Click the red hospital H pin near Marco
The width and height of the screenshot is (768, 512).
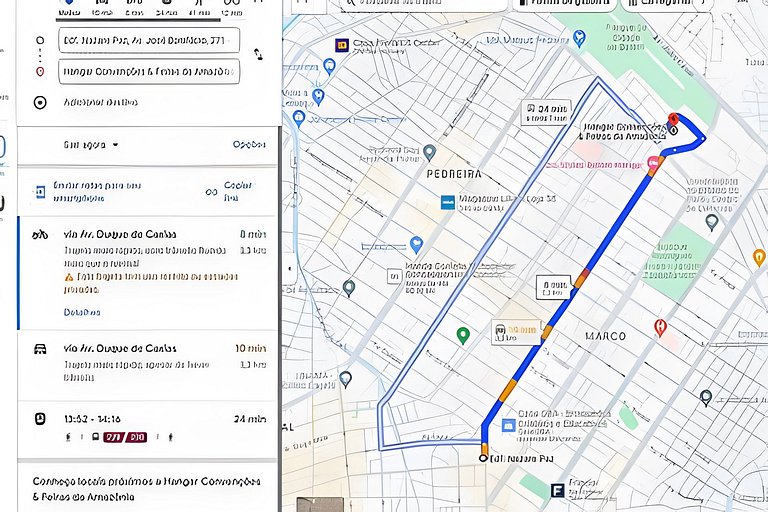(x=660, y=327)
